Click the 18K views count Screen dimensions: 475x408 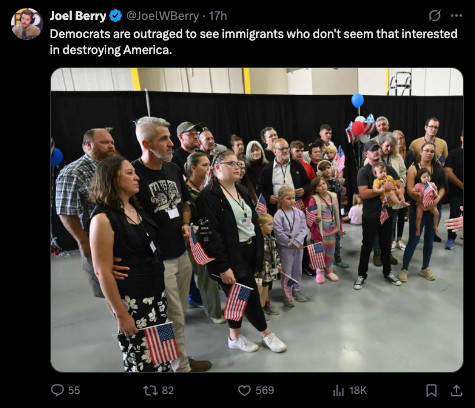(358, 390)
